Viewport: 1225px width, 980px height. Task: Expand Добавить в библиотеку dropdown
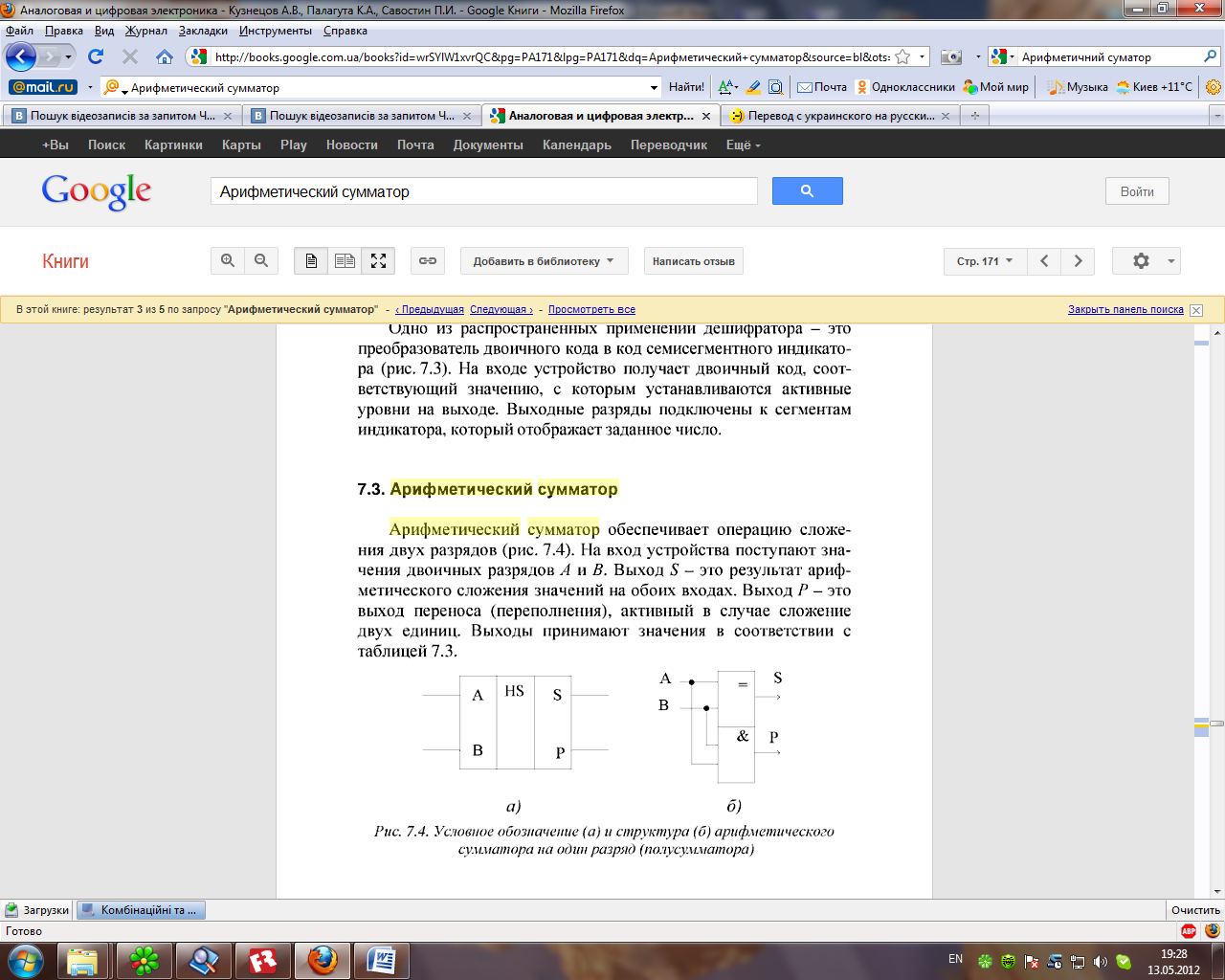coord(544,260)
